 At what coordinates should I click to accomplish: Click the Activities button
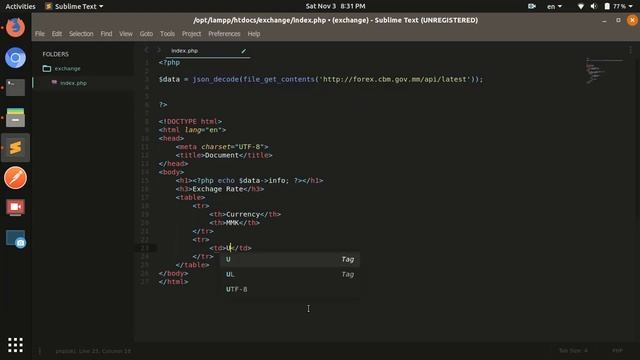coord(20,6)
